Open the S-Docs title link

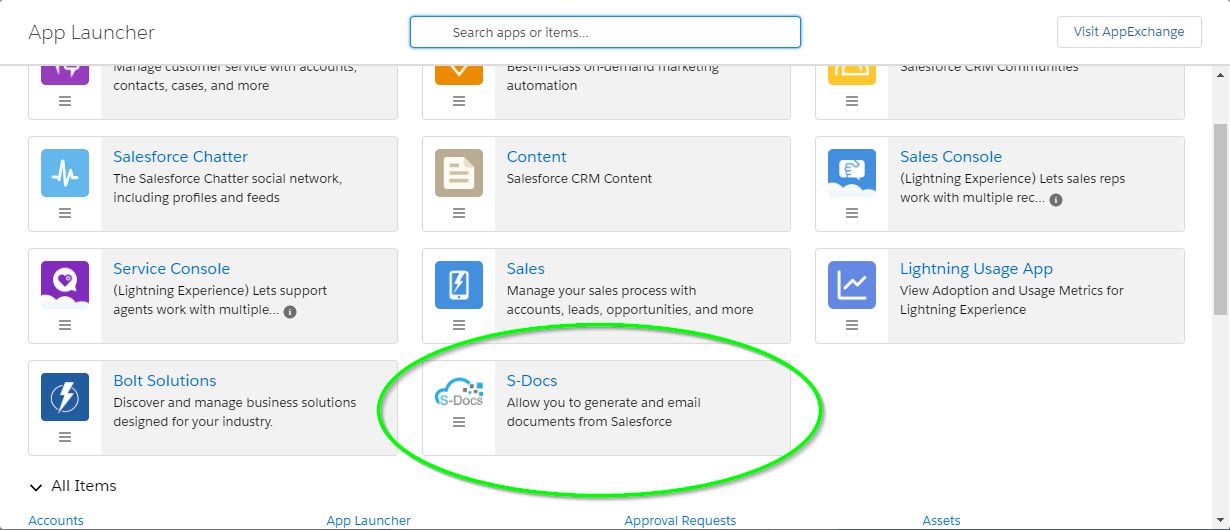tap(532, 381)
